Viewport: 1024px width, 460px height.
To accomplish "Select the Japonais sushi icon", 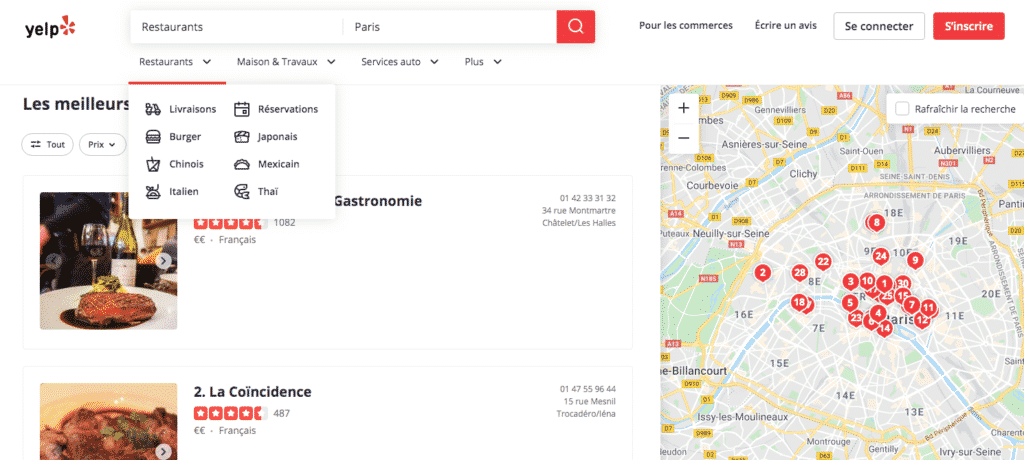I will (x=242, y=137).
